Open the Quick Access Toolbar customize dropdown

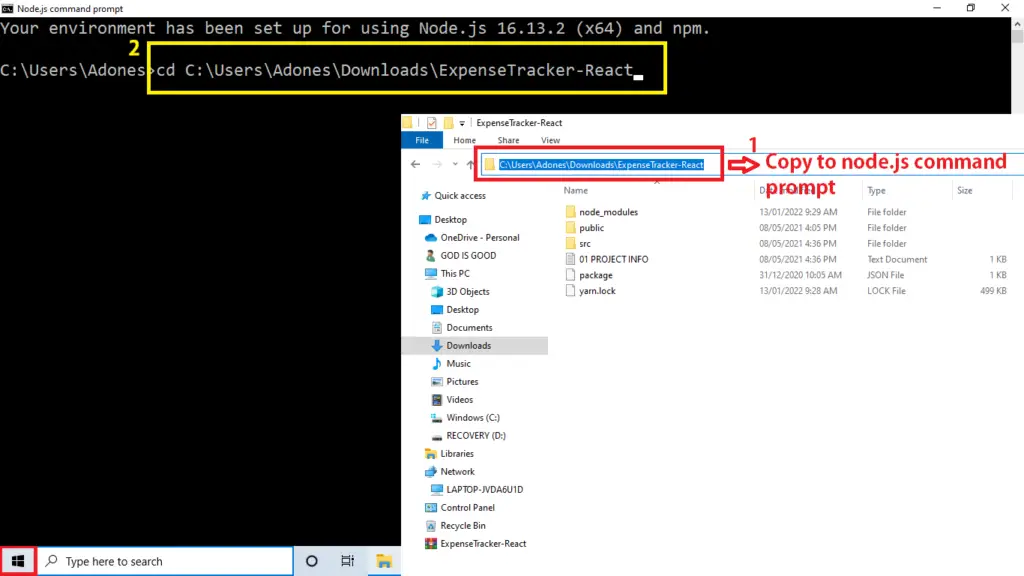coord(462,123)
